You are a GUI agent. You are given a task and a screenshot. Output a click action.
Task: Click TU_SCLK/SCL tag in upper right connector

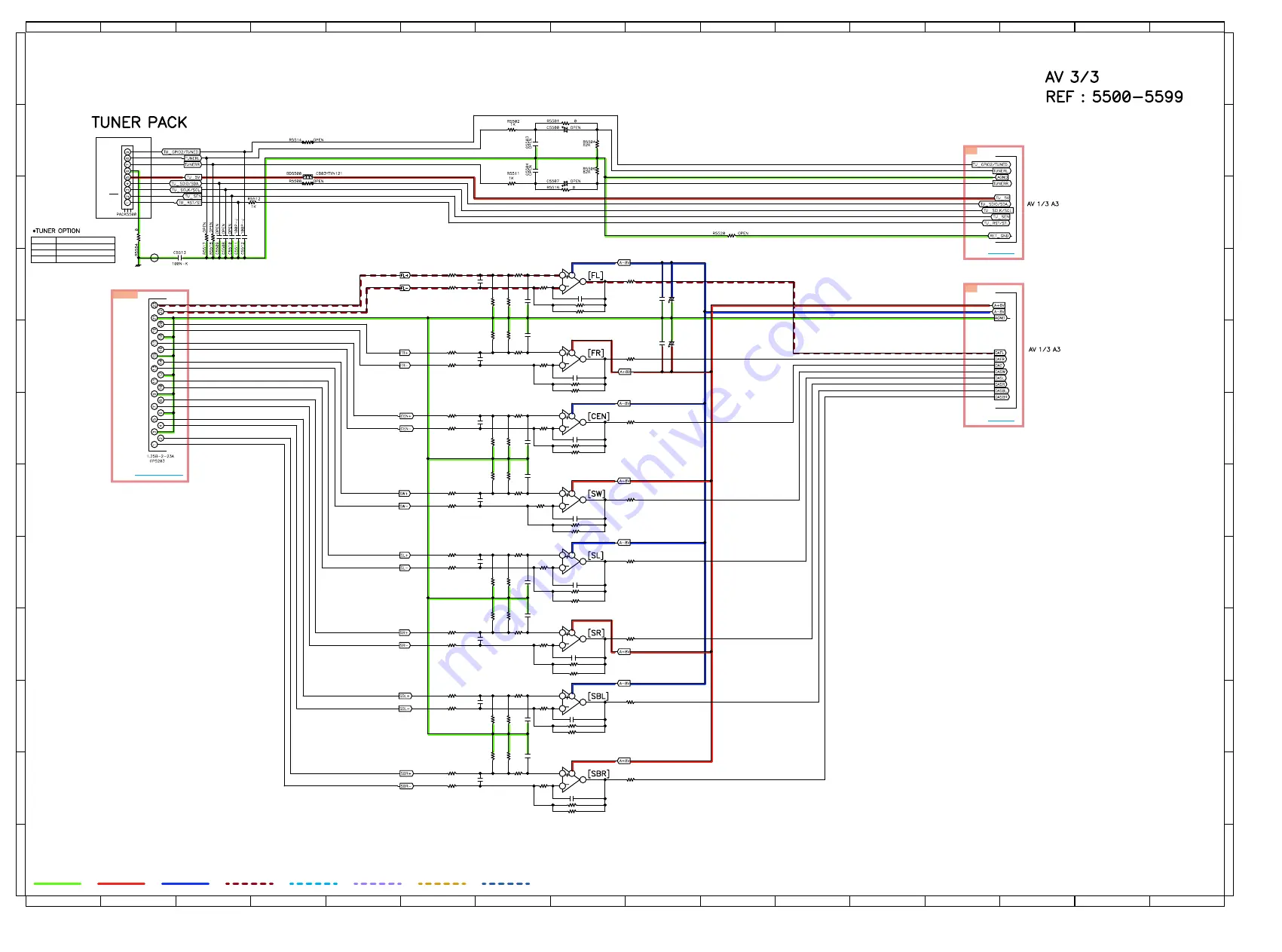[x=998, y=210]
